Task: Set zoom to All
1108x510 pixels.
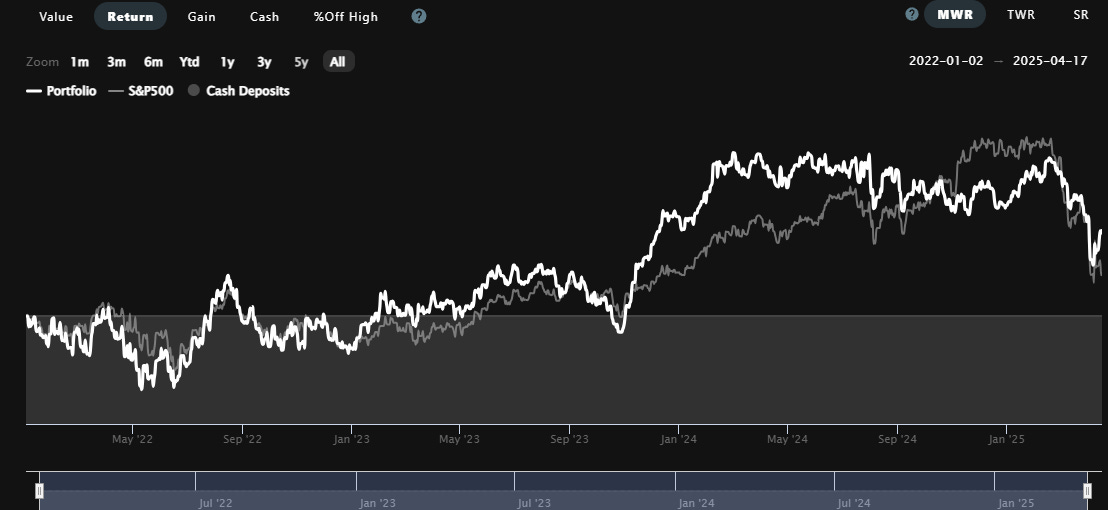Action: (x=338, y=61)
